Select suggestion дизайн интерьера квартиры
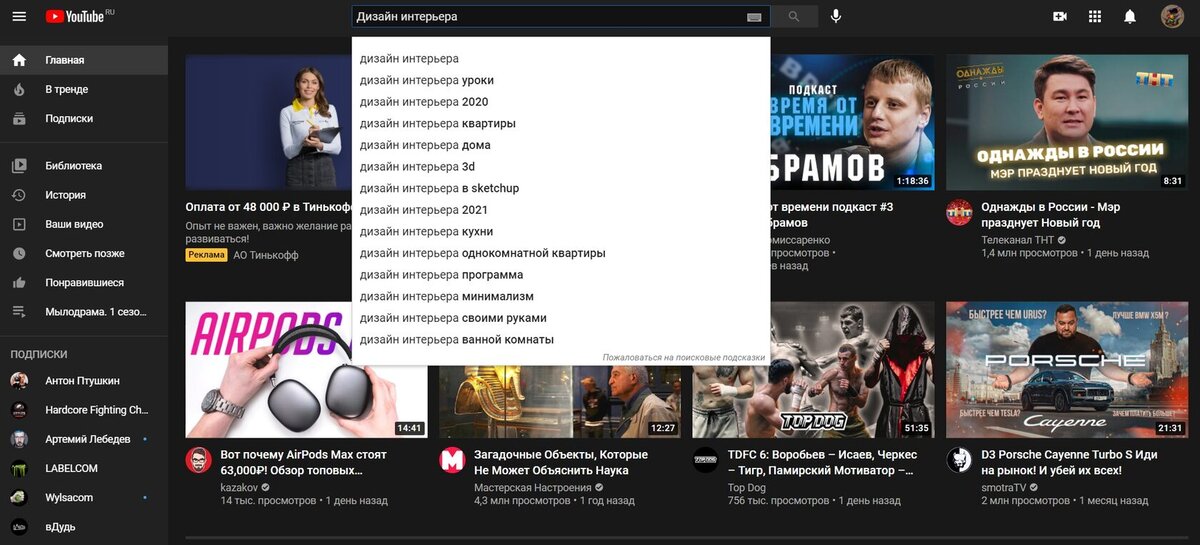This screenshot has width=1200, height=545. (x=561, y=124)
